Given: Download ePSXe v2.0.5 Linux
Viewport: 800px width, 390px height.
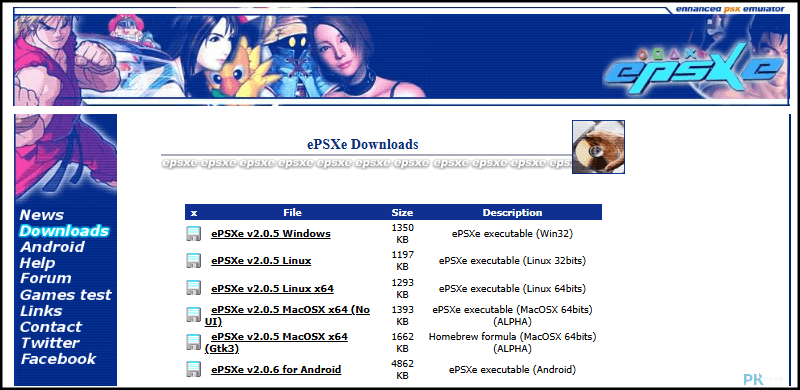Looking at the screenshot, I should (261, 261).
